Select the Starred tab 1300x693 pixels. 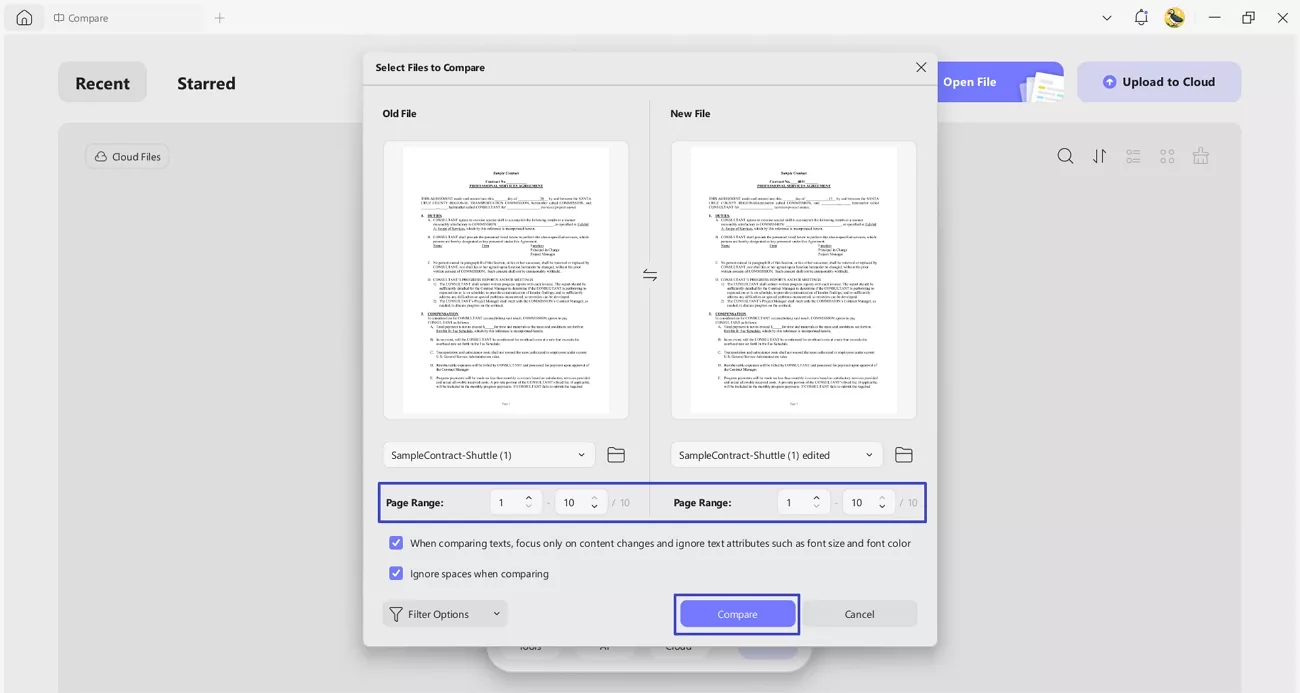[206, 82]
